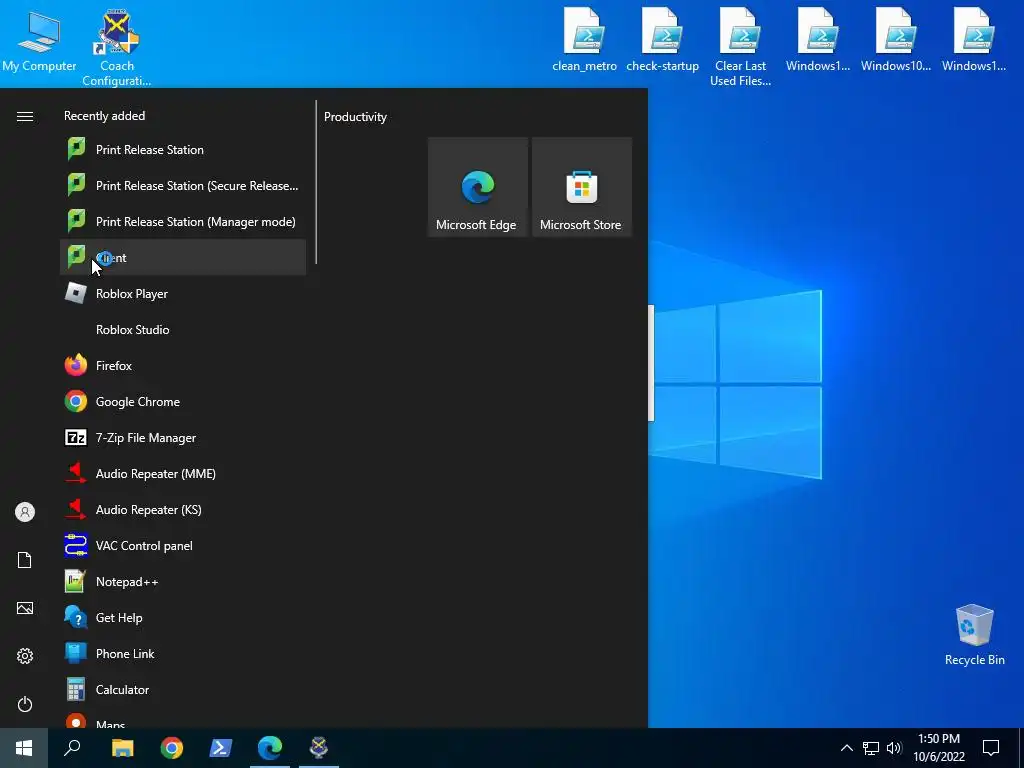Expand the Start menu hamburger navigation

point(25,116)
